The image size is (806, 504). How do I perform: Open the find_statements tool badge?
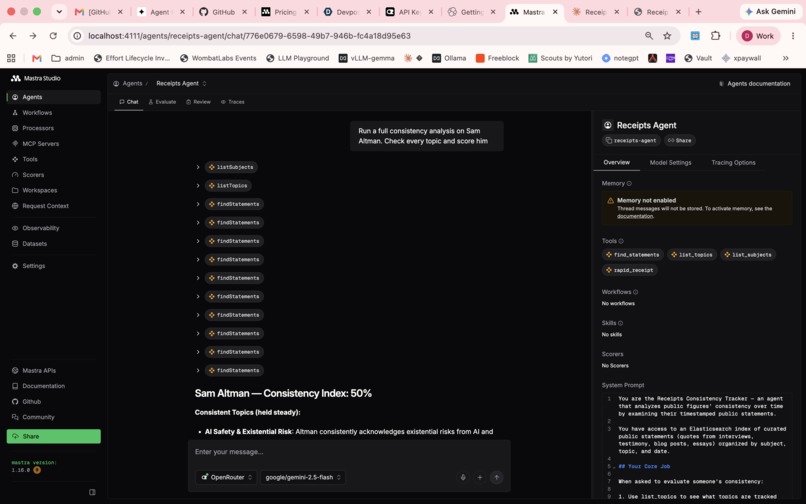coord(632,255)
